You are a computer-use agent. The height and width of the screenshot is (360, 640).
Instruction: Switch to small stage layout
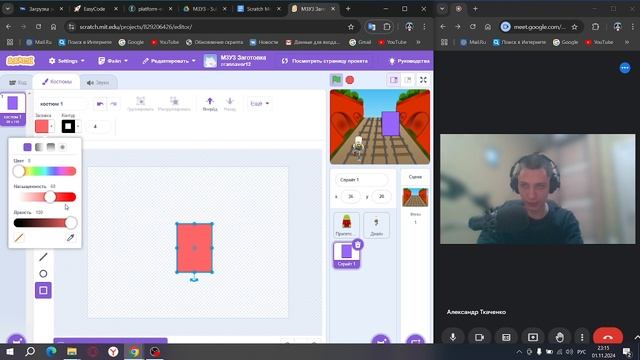click(393, 80)
